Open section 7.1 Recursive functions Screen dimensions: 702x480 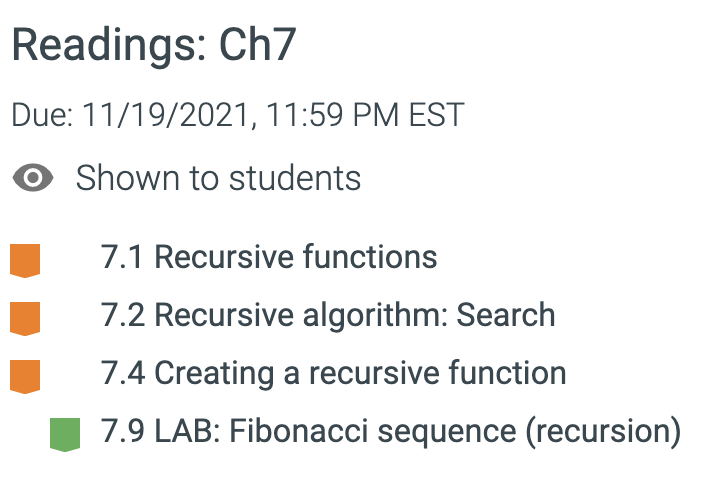(269, 257)
